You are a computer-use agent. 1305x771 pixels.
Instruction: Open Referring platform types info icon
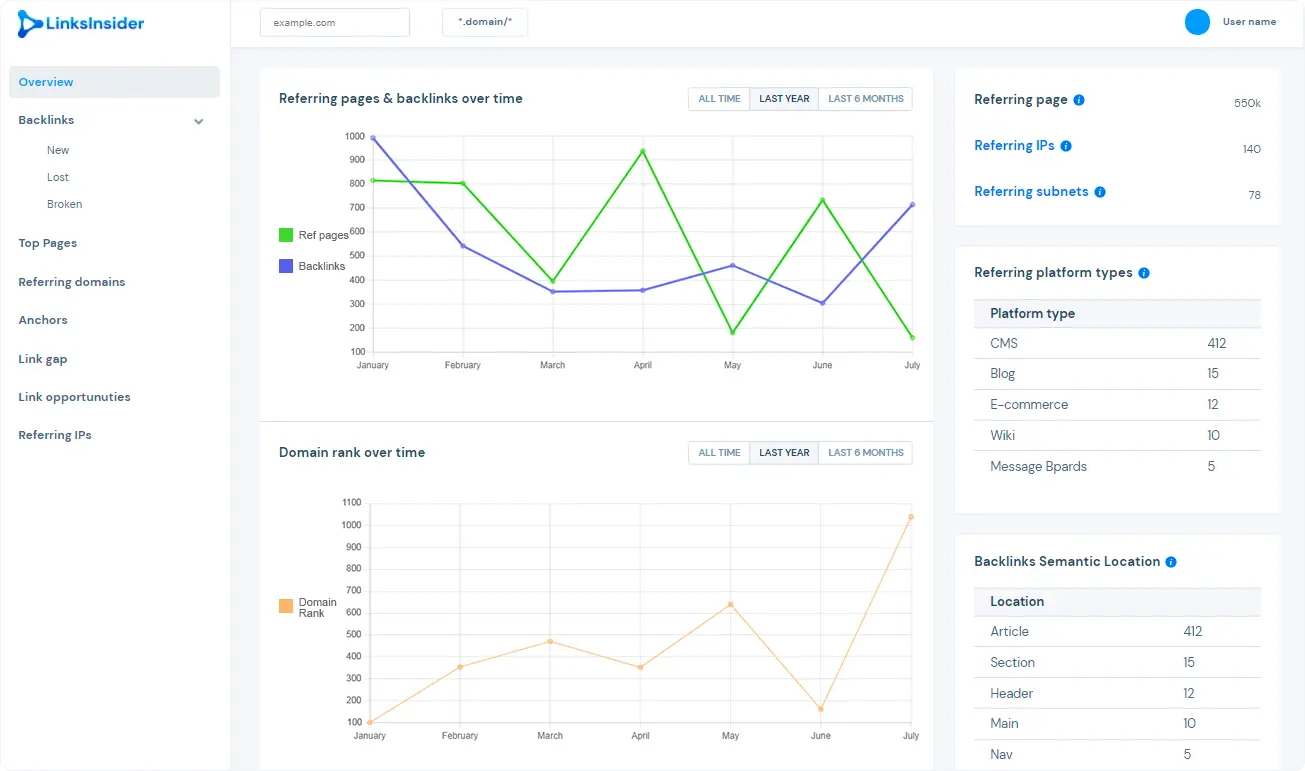1144,273
